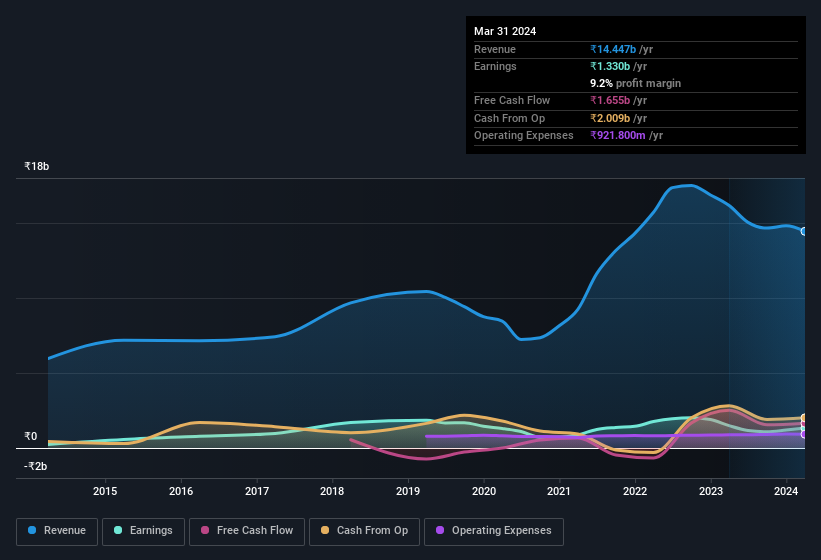Click the 2020 x-axis label
This screenshot has height=560, width=821.
[x=484, y=491]
